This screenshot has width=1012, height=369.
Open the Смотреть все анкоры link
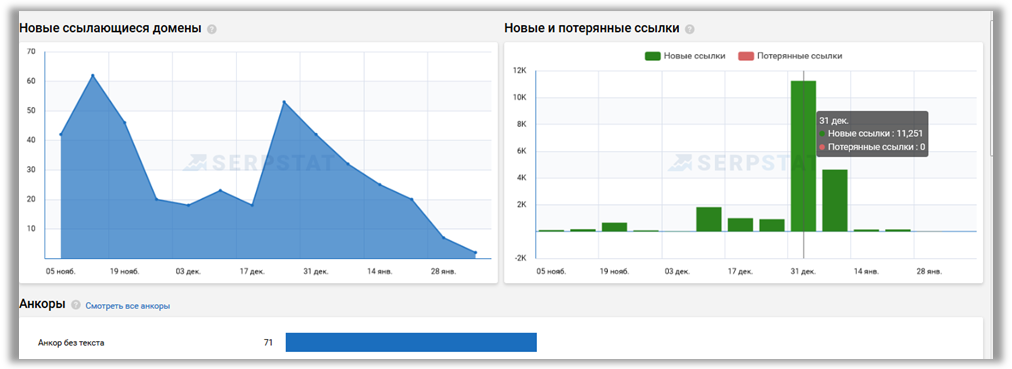click(x=128, y=306)
